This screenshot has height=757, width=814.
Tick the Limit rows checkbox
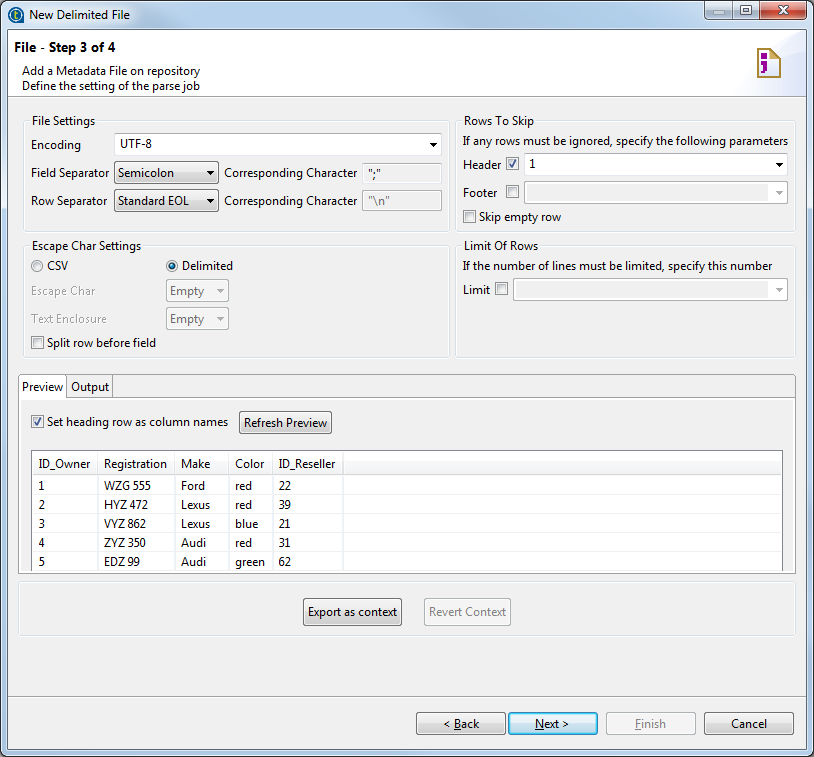502,290
